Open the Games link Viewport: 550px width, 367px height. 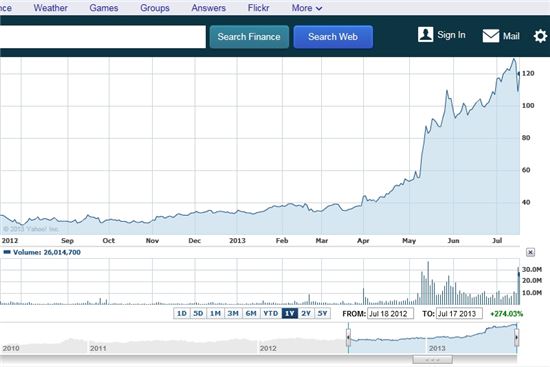[x=103, y=8]
